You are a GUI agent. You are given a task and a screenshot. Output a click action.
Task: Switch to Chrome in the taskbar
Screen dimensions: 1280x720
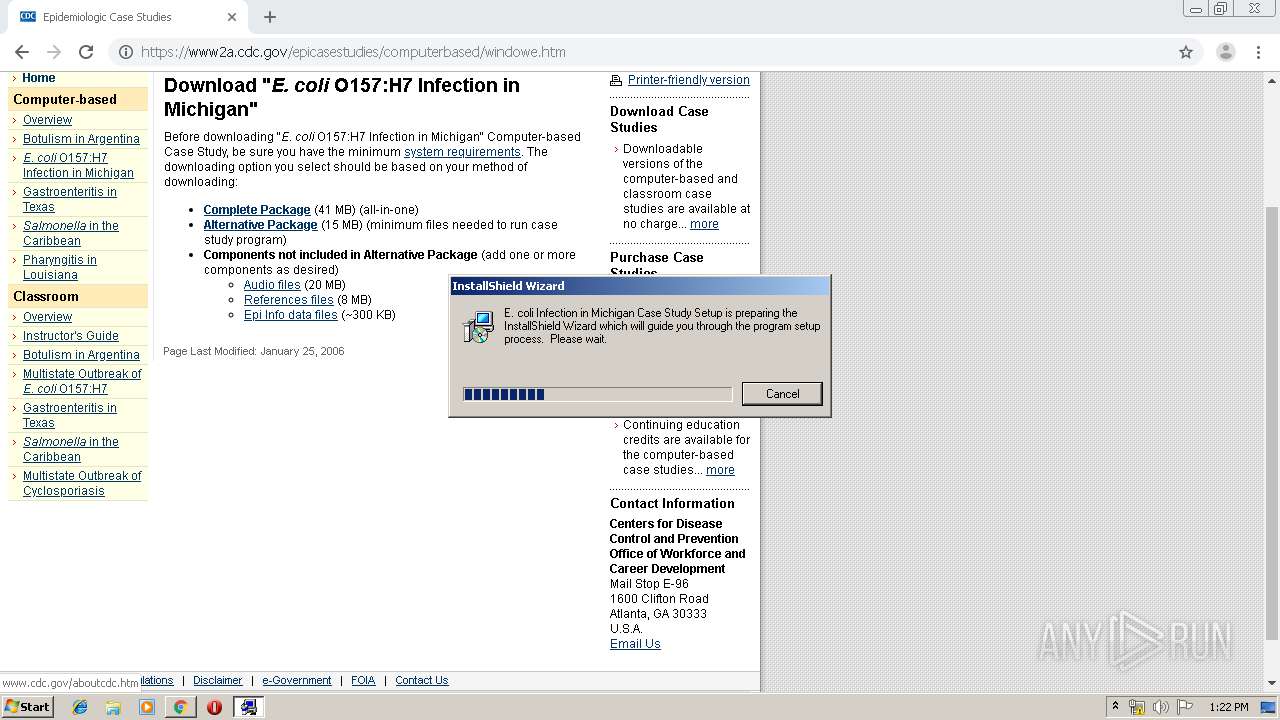[x=180, y=707]
